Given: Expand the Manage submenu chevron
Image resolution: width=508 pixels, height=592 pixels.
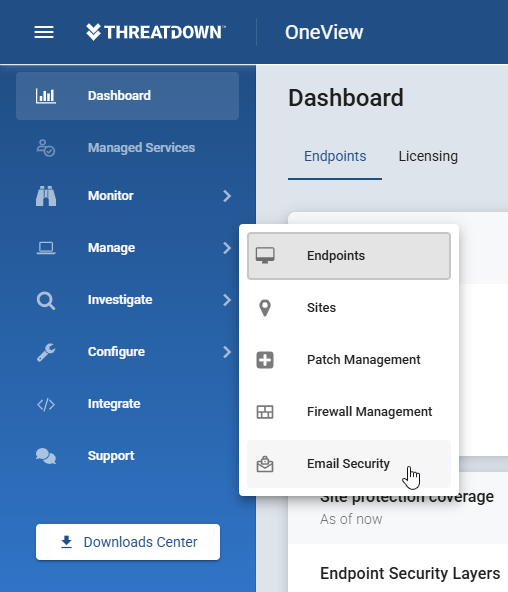Looking at the screenshot, I should pyautogui.click(x=226, y=248).
